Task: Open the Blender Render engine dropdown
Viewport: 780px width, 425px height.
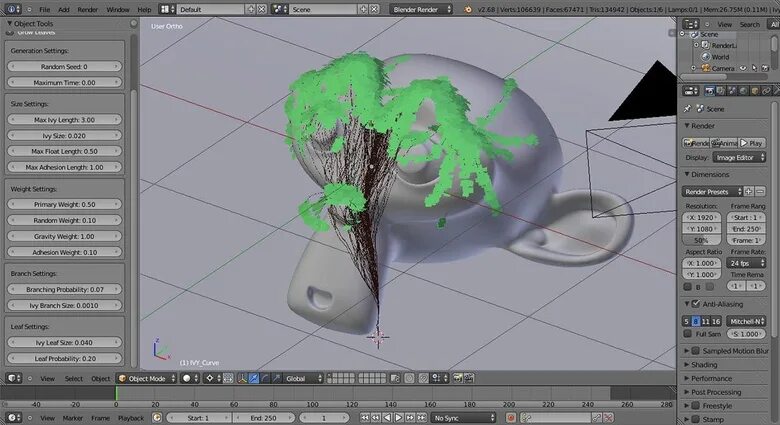Action: click(421, 9)
